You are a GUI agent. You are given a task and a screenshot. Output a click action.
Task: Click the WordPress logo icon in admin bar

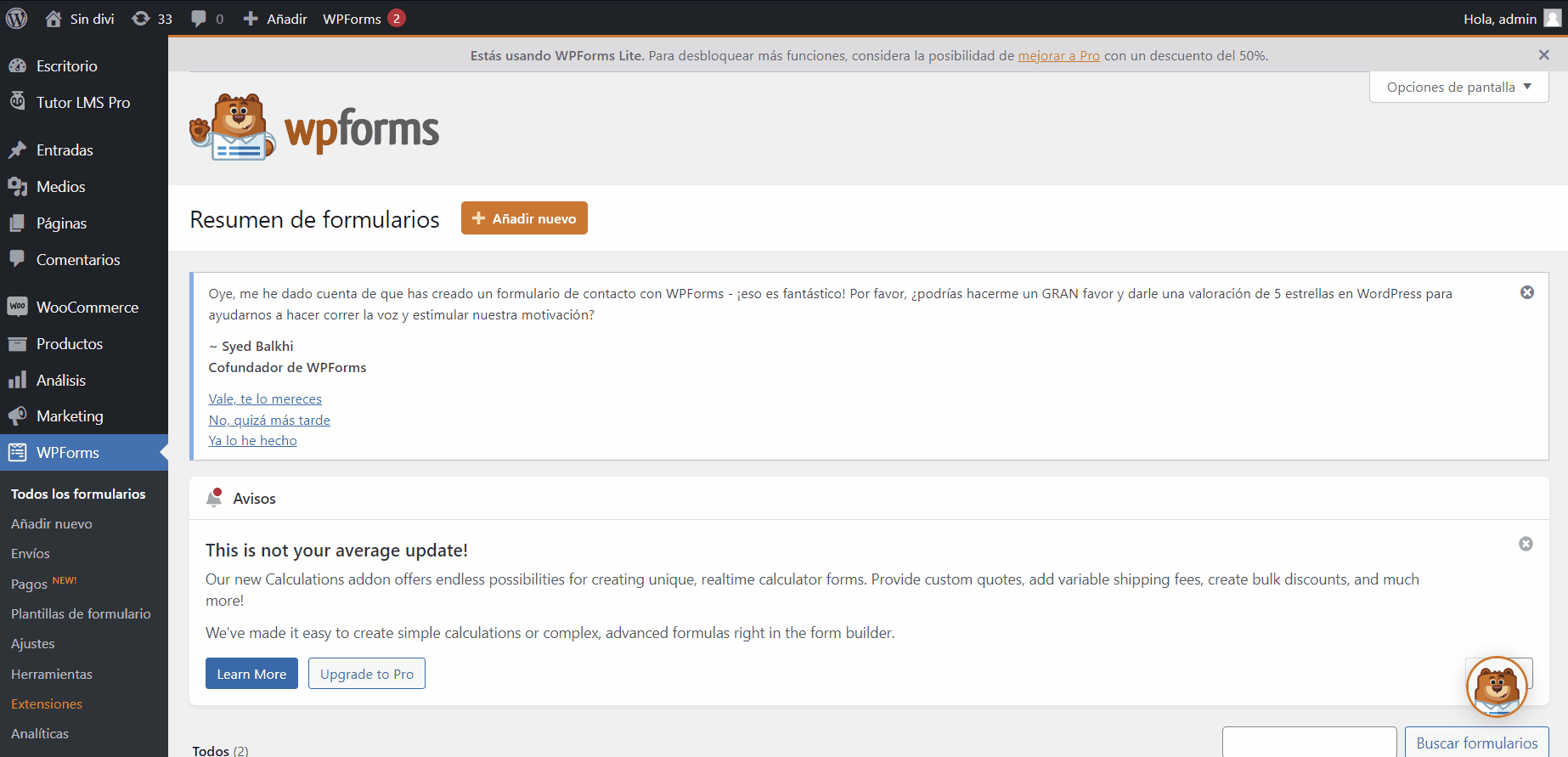17,19
